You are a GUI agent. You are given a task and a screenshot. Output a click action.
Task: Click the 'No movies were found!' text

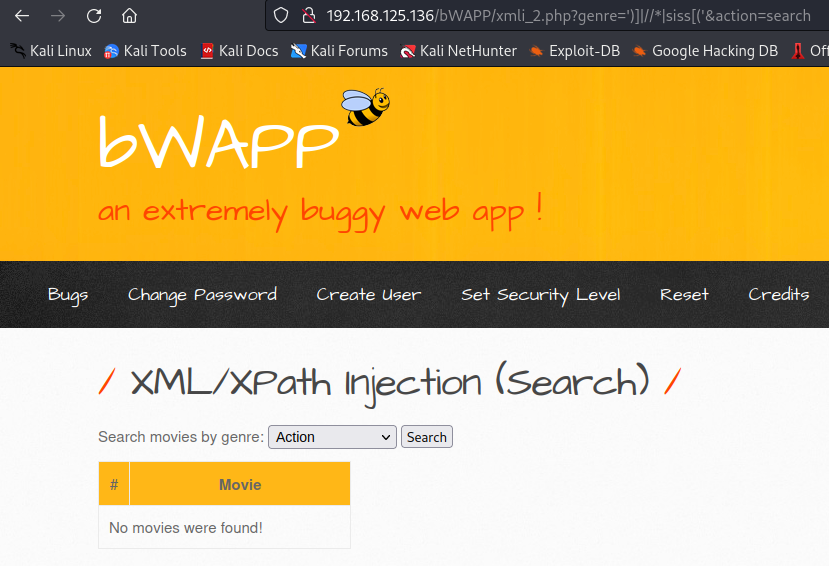tap(186, 528)
